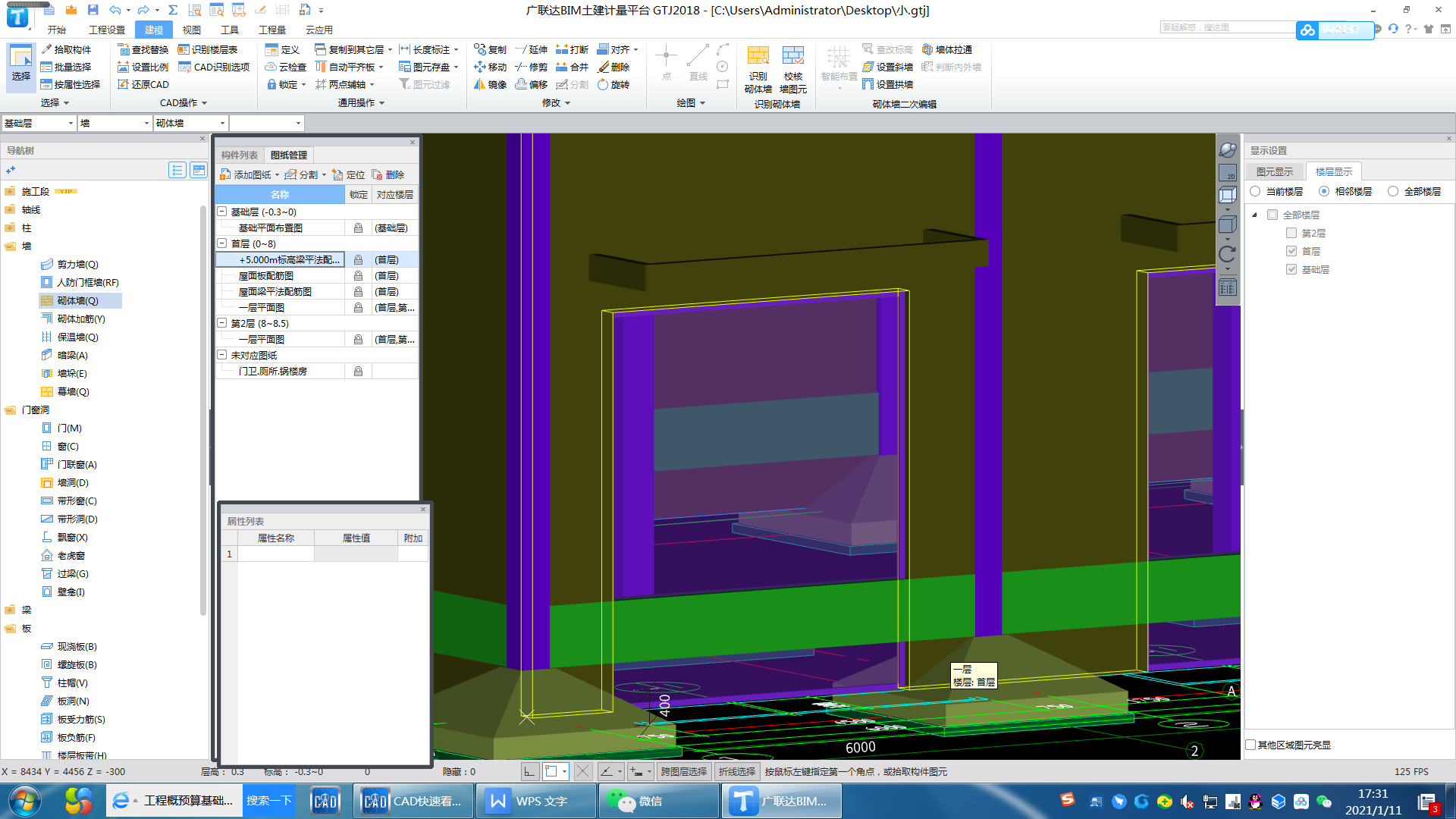
Task: Click the rotate view icon in viewport toolbar
Action: tap(1227, 254)
